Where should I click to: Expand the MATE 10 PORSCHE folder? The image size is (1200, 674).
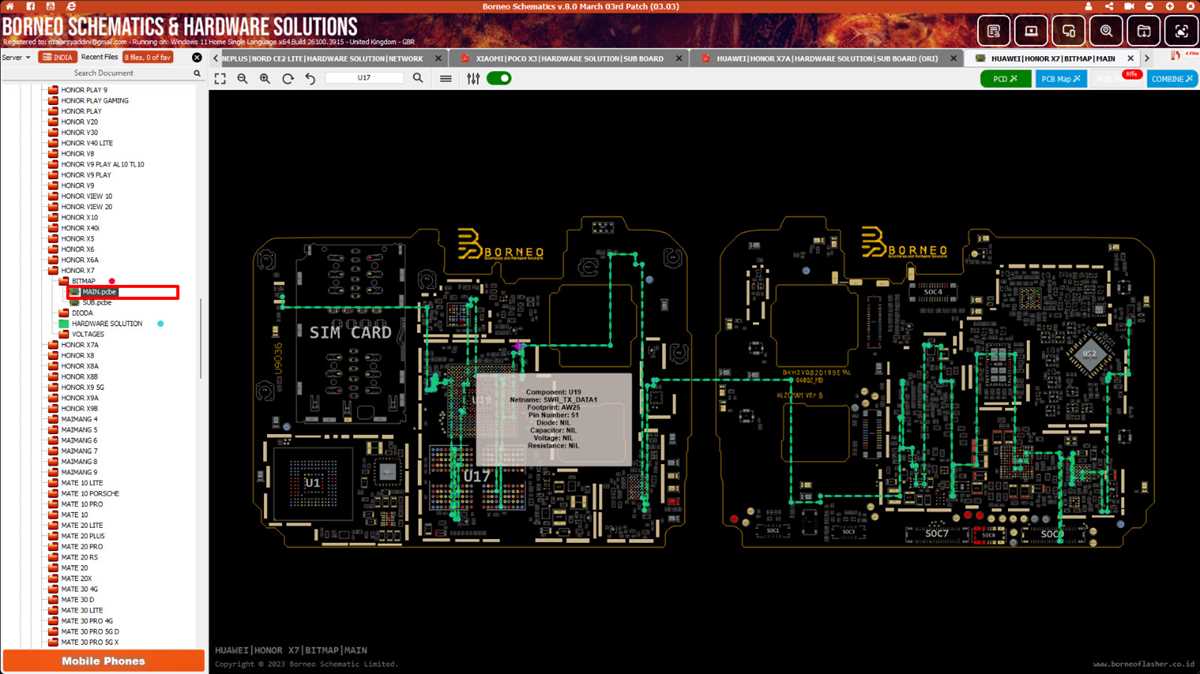pos(90,494)
